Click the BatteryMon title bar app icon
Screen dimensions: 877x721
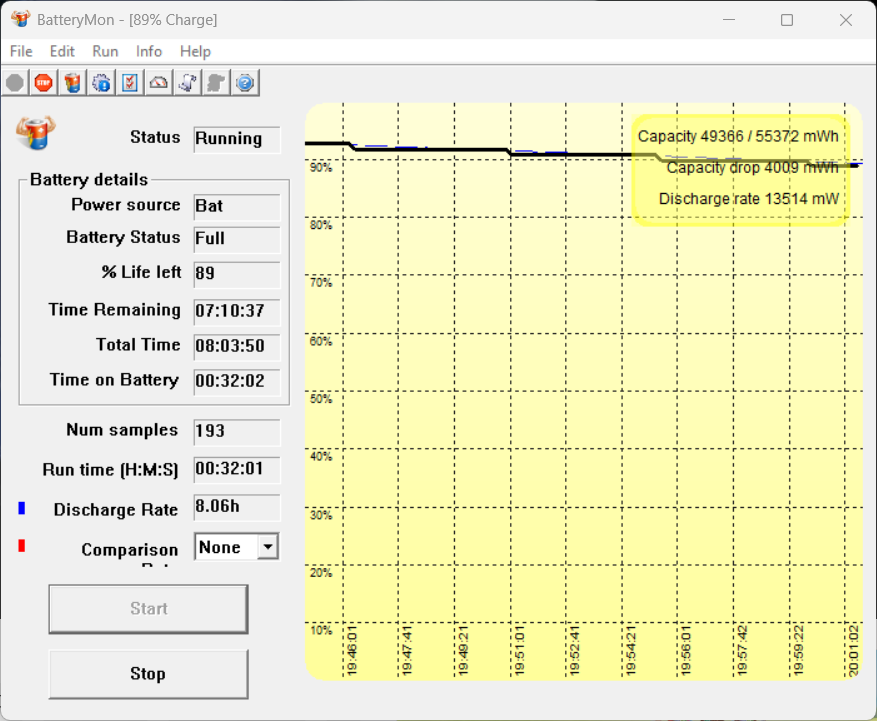[x=21, y=19]
